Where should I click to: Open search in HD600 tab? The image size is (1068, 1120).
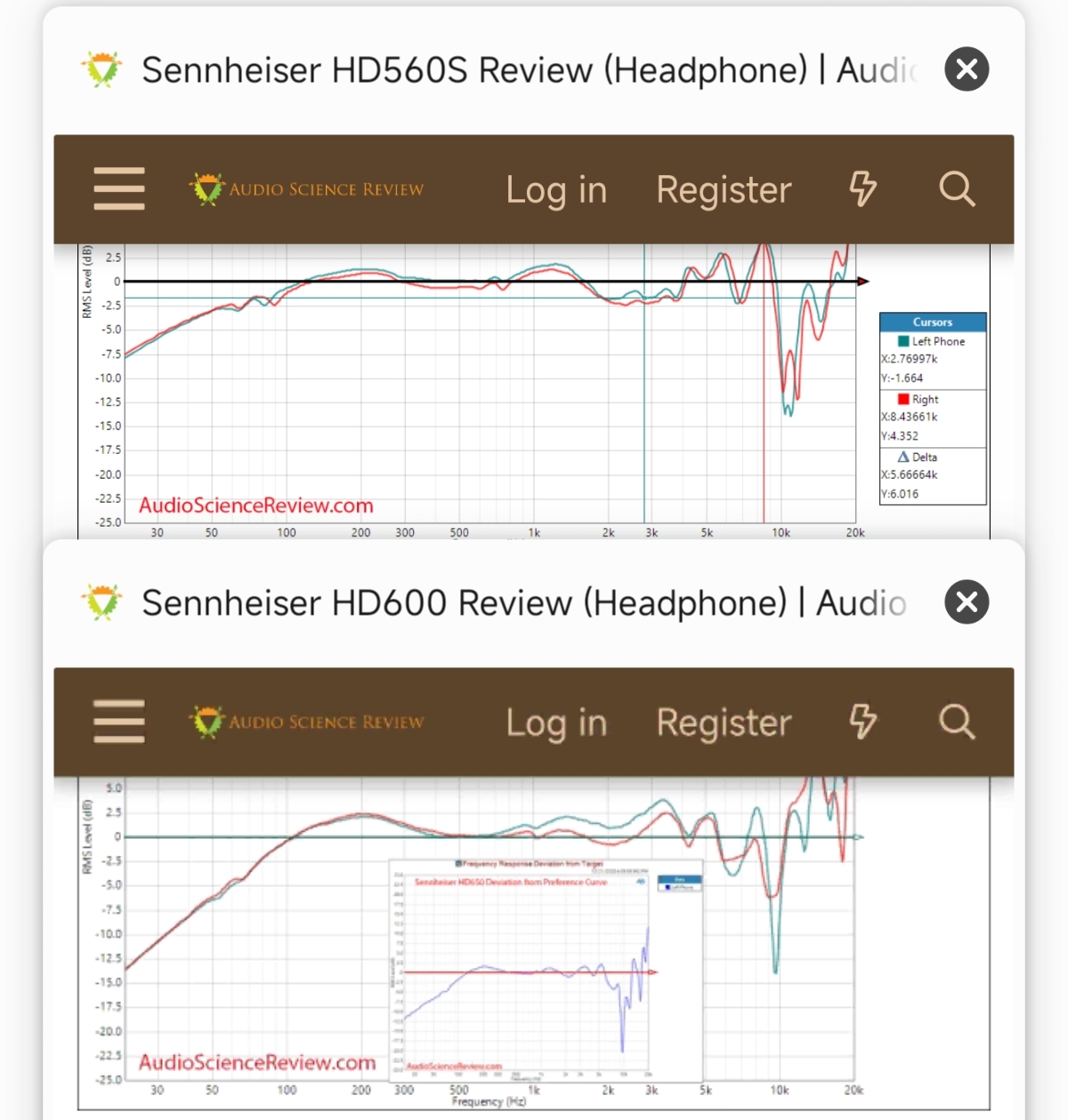point(958,721)
